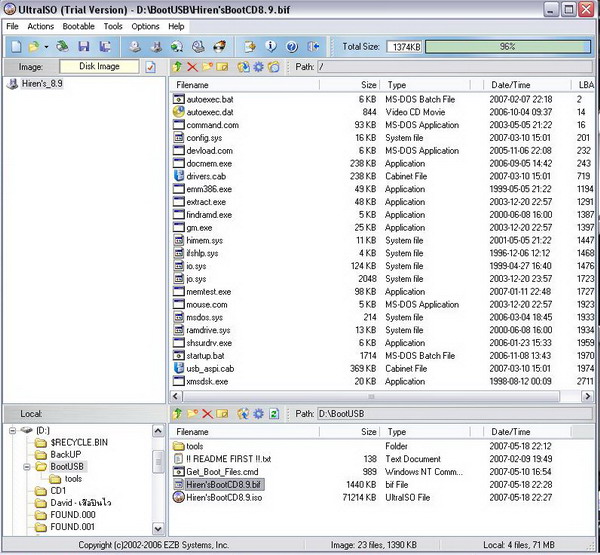Select io.sys in the image file list
Viewport: 600px width, 555px height.
pos(196,266)
